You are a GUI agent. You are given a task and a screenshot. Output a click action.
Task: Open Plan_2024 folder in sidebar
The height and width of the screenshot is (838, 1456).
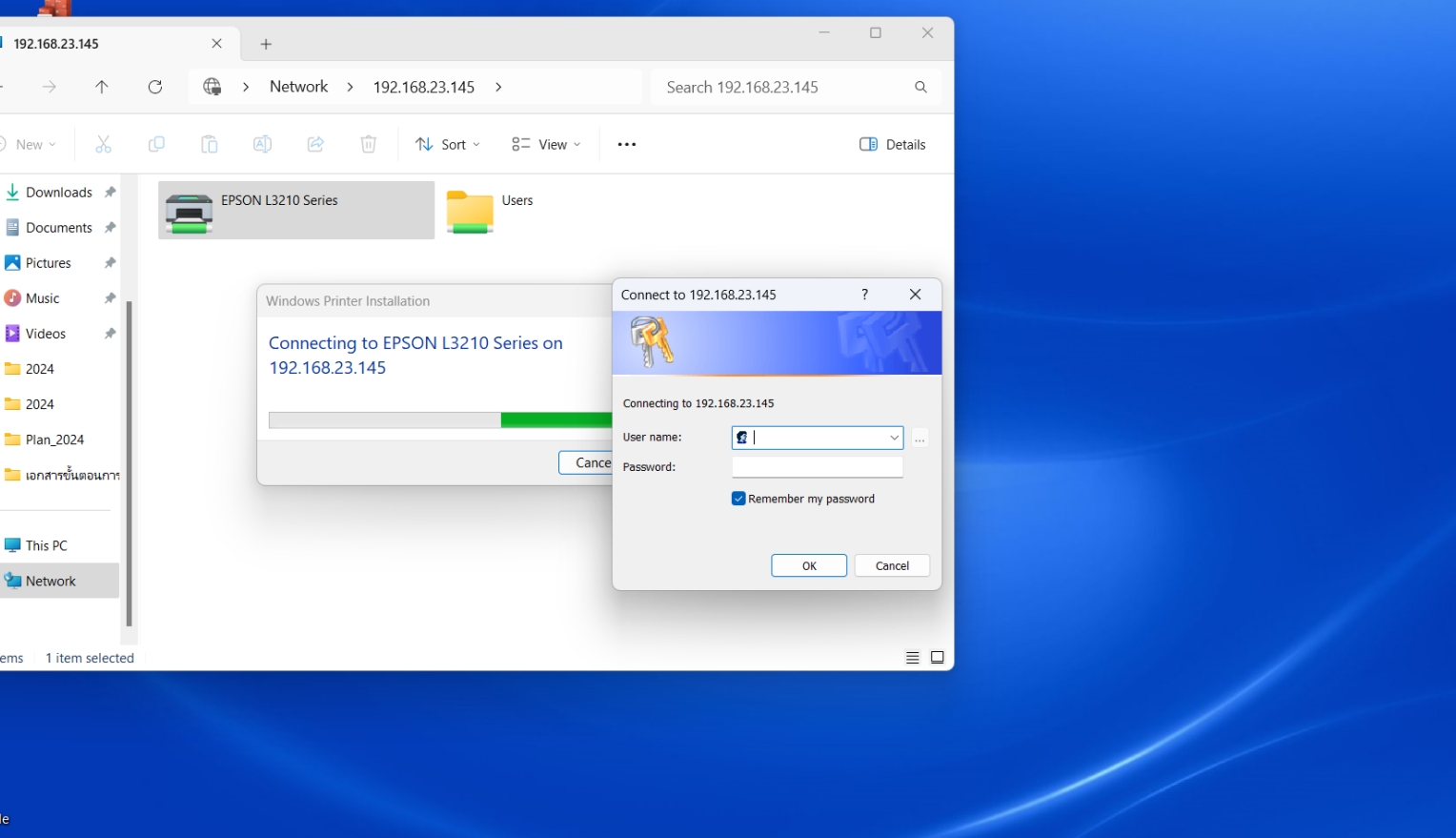coord(54,439)
